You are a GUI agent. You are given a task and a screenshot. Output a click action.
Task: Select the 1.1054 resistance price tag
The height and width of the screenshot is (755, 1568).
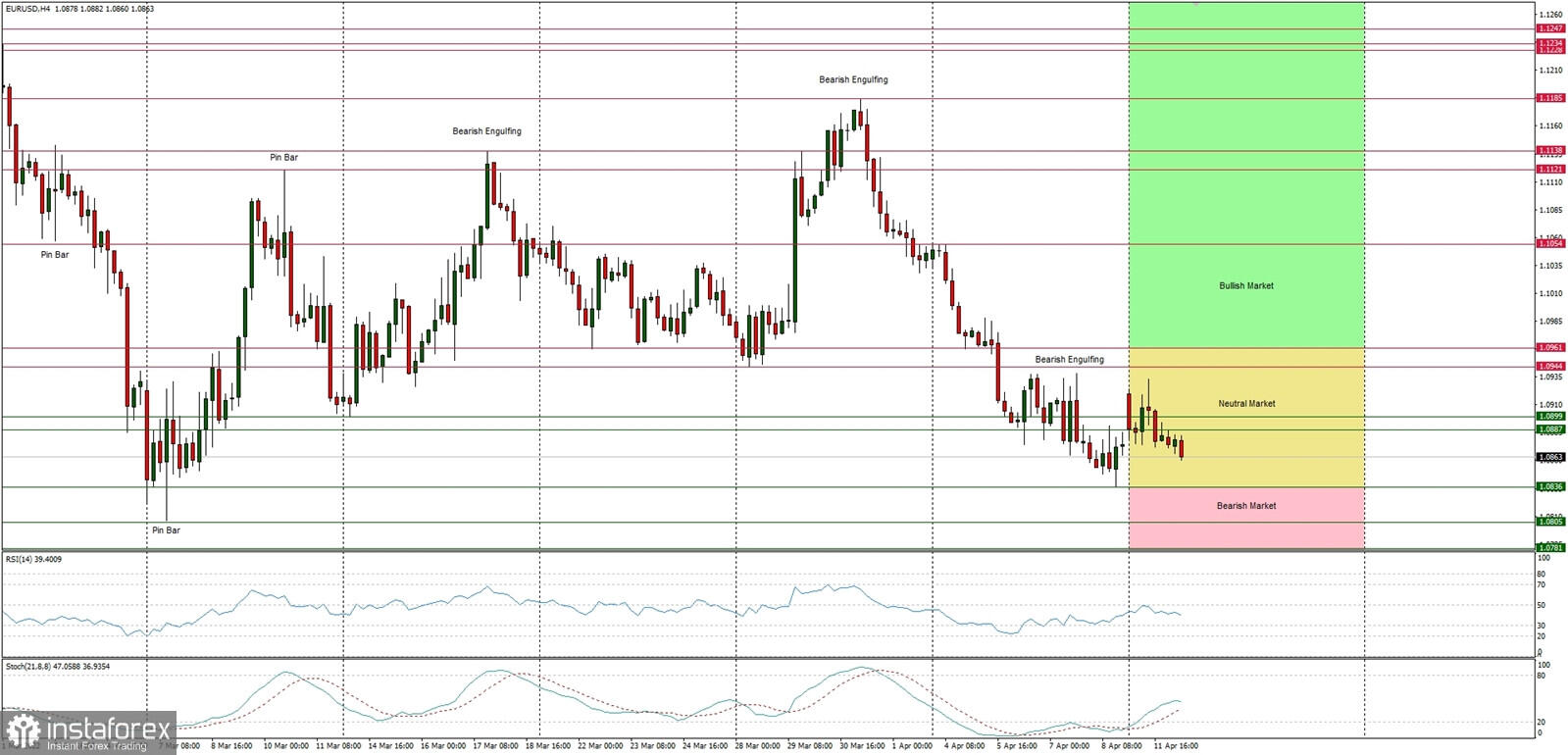click(1550, 244)
